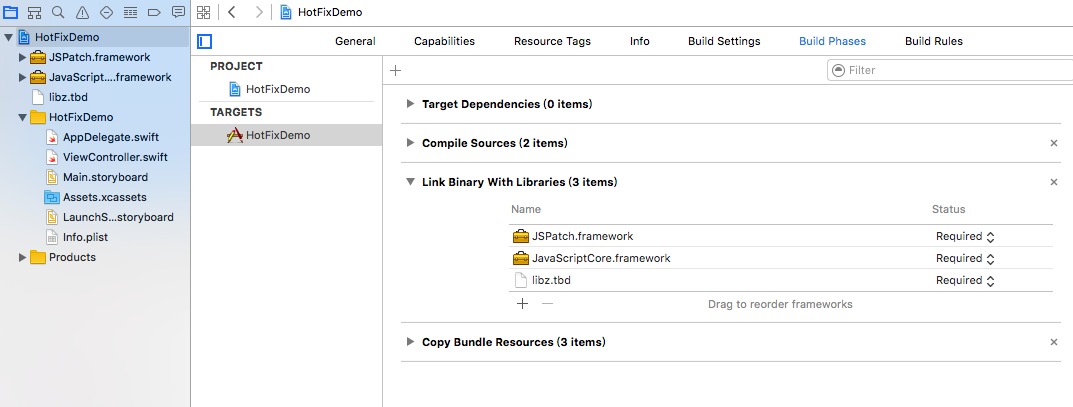This screenshot has height=407, width=1073.
Task: Toggle the project and targets list panel
Action: click(205, 41)
